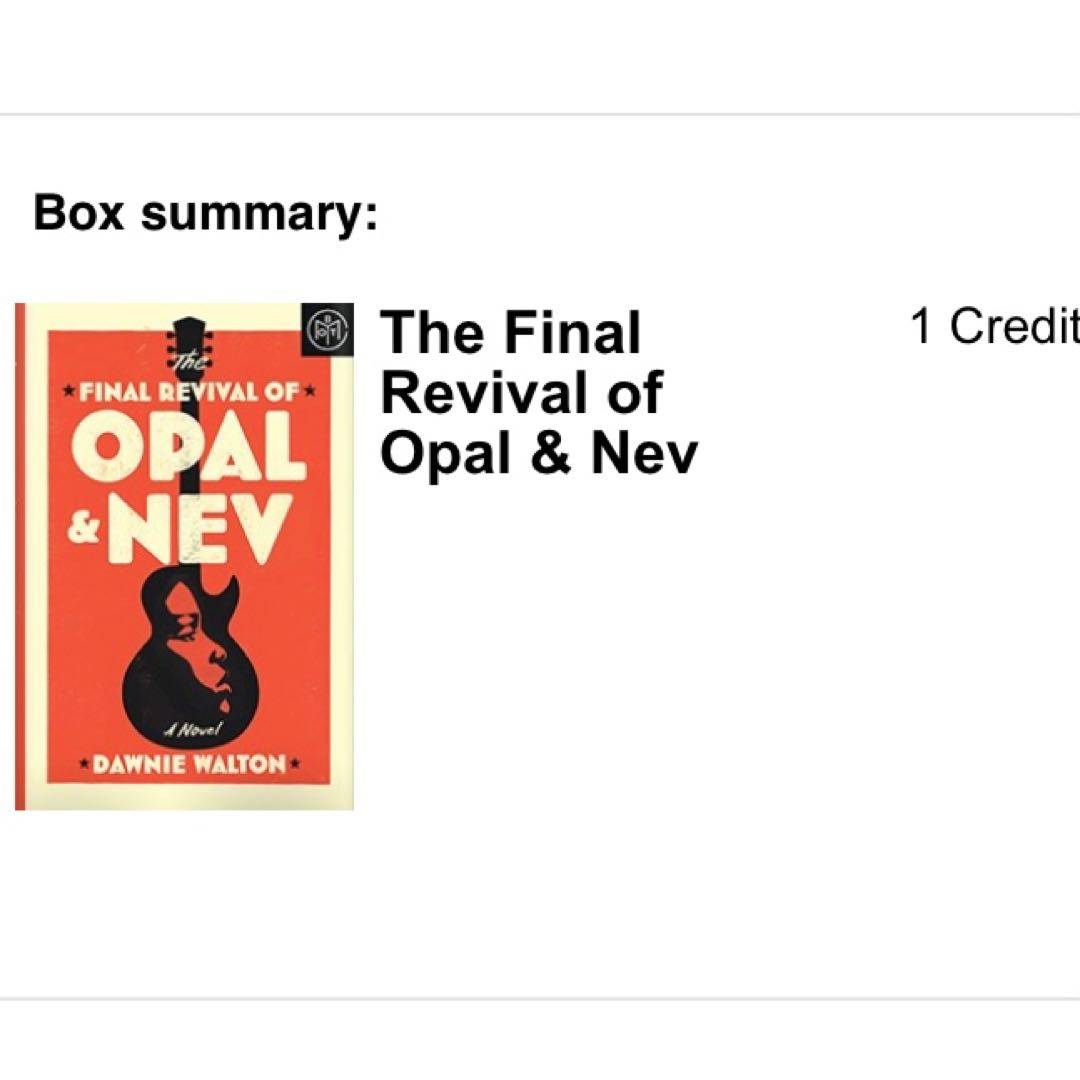Click the star right of FINAL REVIVAL OF
Screen dimensions: 1080x1080
click(x=309, y=391)
